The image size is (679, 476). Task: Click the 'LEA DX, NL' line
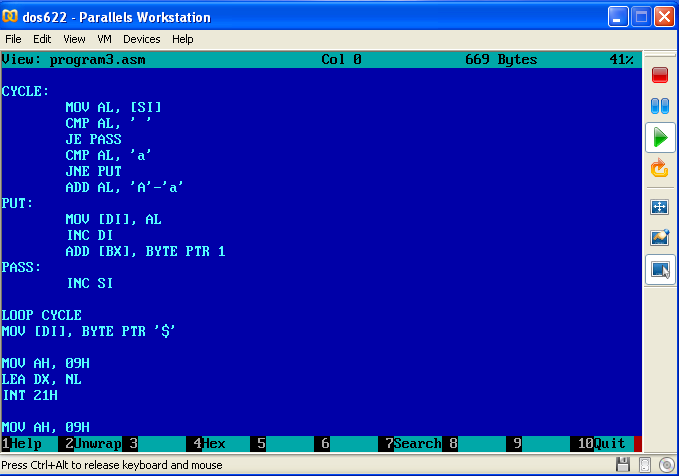click(42, 379)
